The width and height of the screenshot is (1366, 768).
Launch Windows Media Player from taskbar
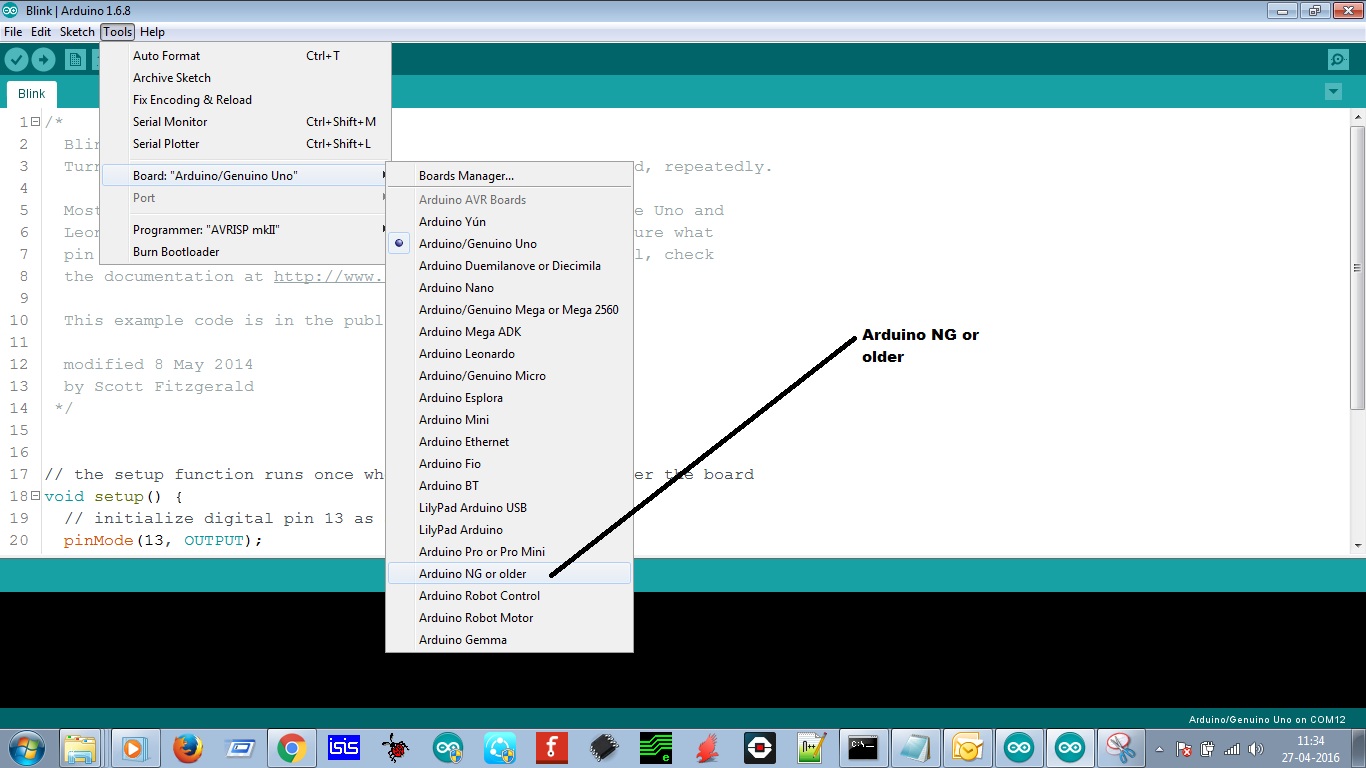pos(133,748)
